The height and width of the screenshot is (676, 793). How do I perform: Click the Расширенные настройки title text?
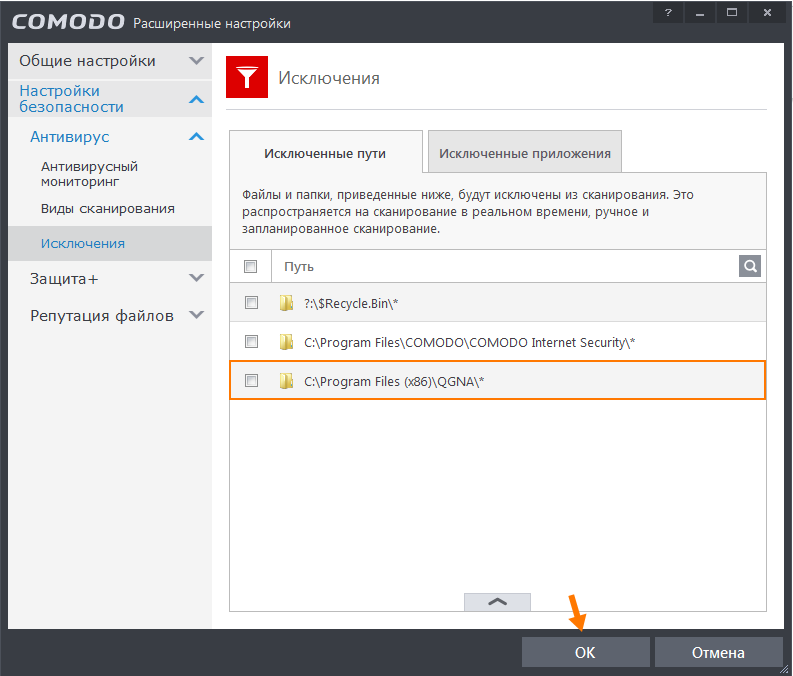coord(212,23)
